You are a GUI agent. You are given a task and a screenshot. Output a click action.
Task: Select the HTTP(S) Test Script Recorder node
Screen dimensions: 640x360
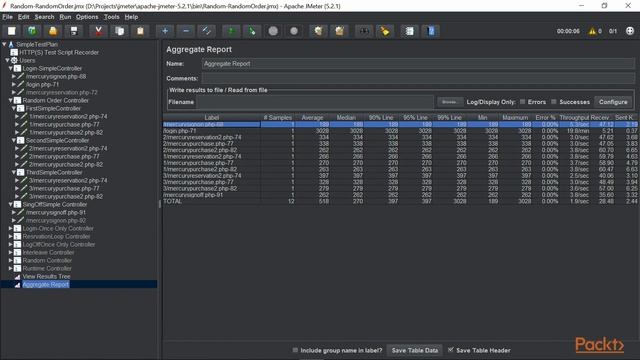tap(59, 52)
